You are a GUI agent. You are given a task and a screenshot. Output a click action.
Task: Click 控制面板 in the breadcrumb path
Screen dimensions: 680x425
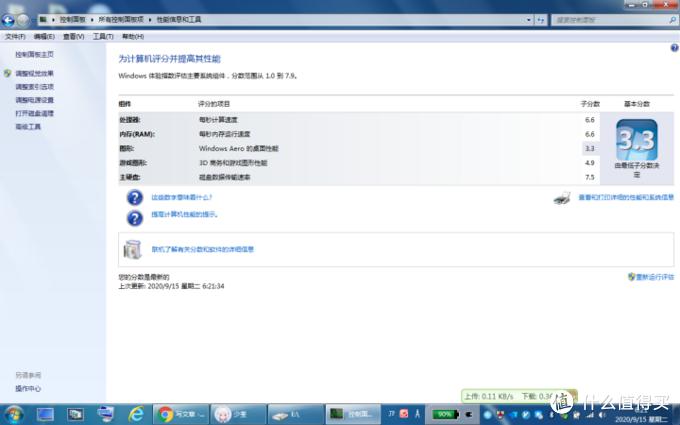click(73, 20)
